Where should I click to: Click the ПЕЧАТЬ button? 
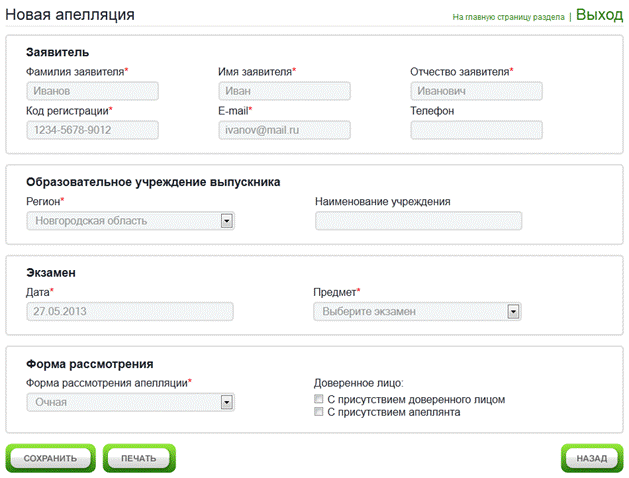[139, 458]
